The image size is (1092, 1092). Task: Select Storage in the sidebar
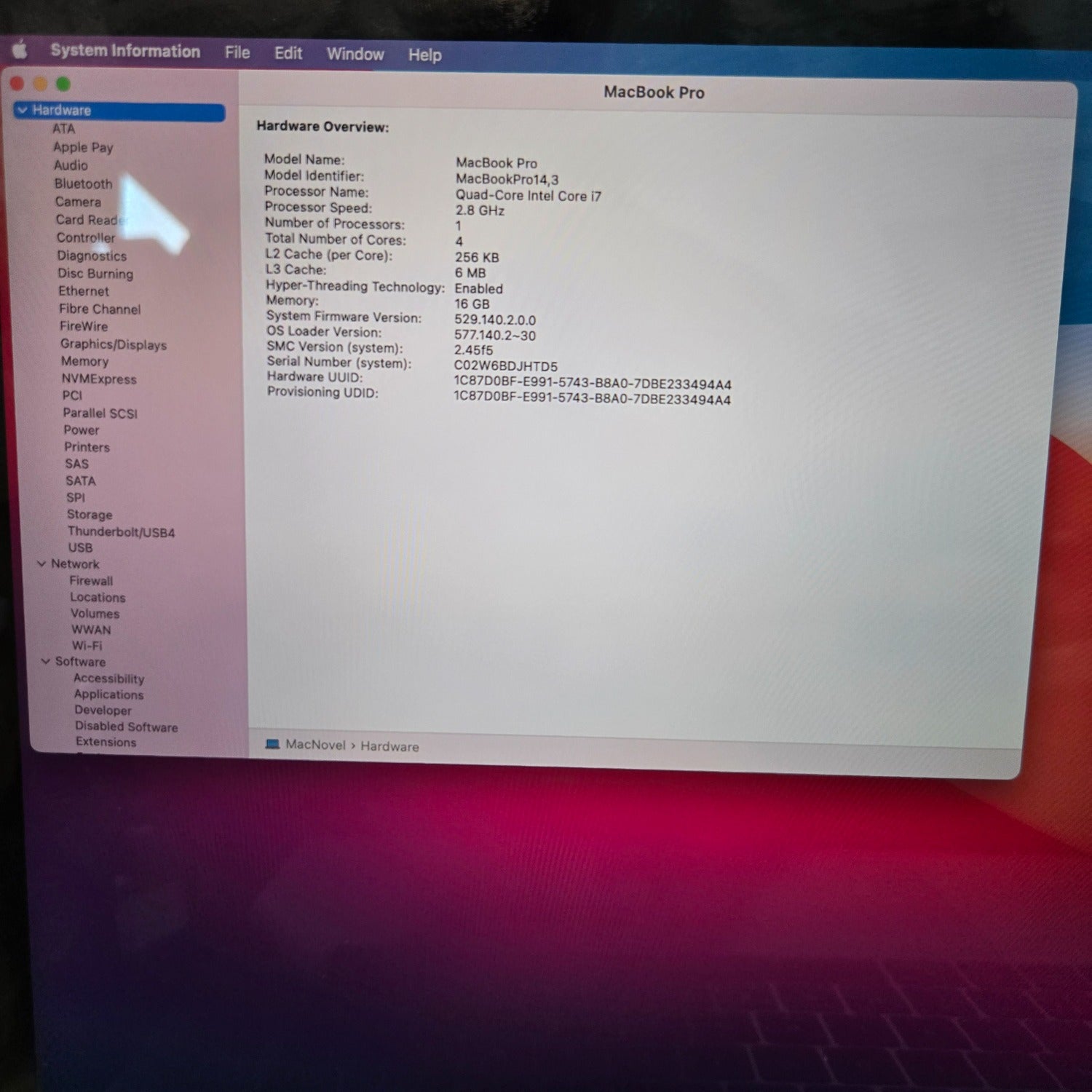coord(90,514)
